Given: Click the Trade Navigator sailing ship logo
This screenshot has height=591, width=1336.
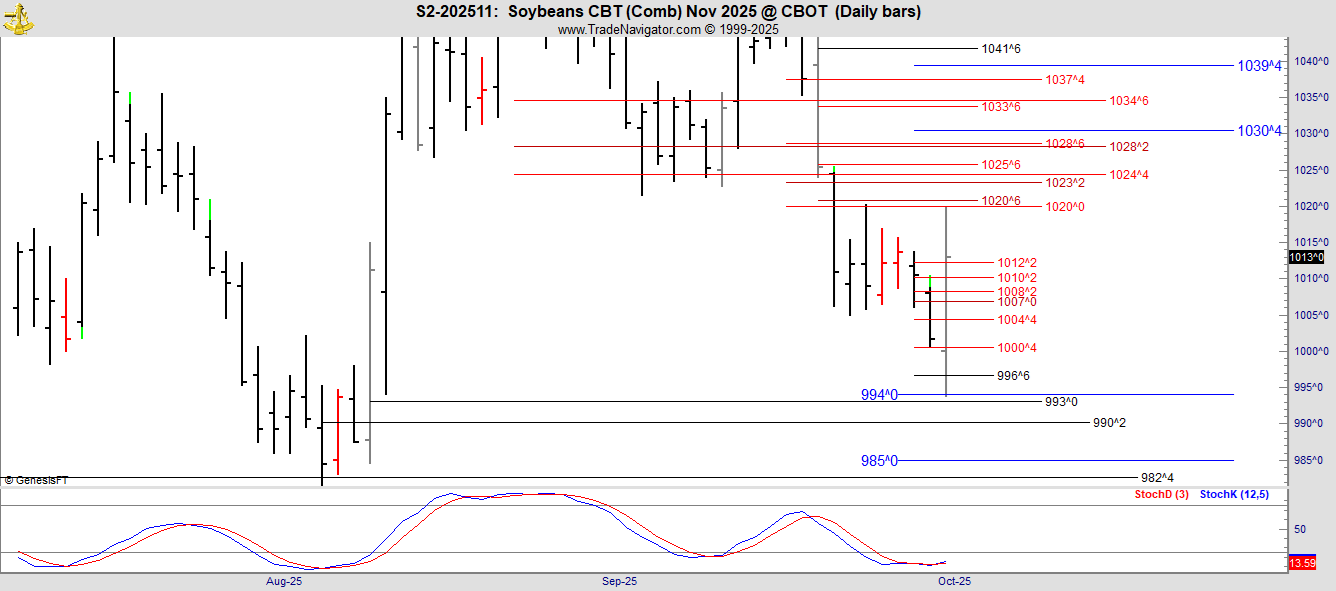Looking at the screenshot, I should coord(18,17).
